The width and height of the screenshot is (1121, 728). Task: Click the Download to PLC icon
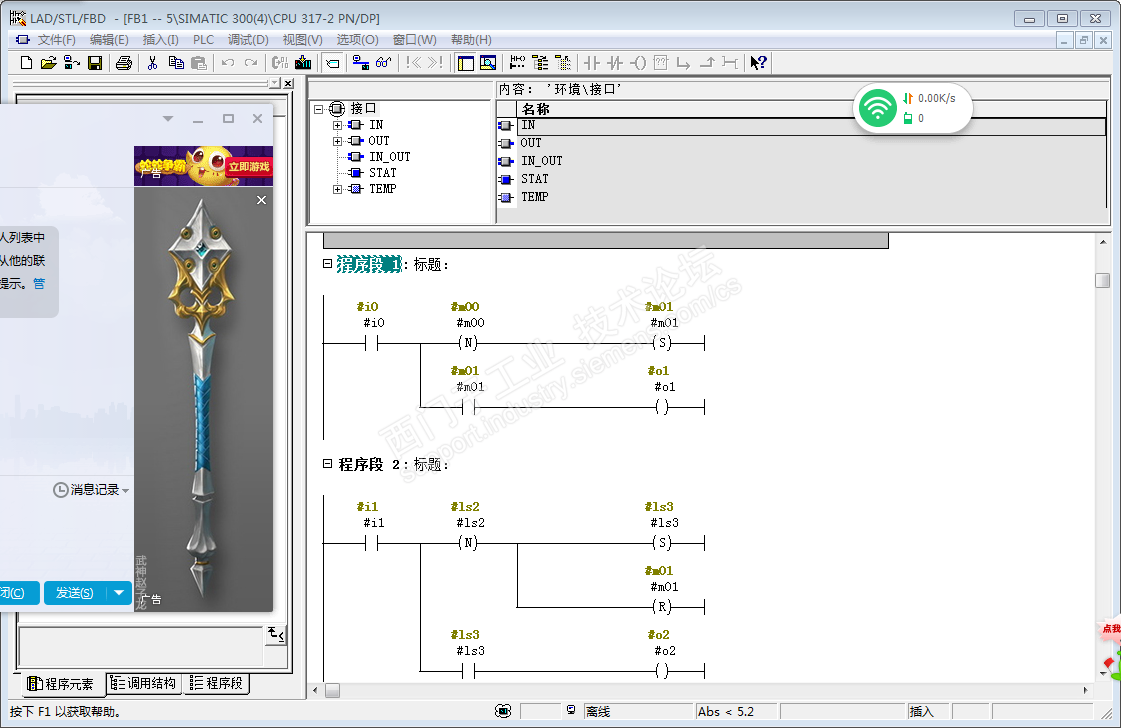coord(303,63)
